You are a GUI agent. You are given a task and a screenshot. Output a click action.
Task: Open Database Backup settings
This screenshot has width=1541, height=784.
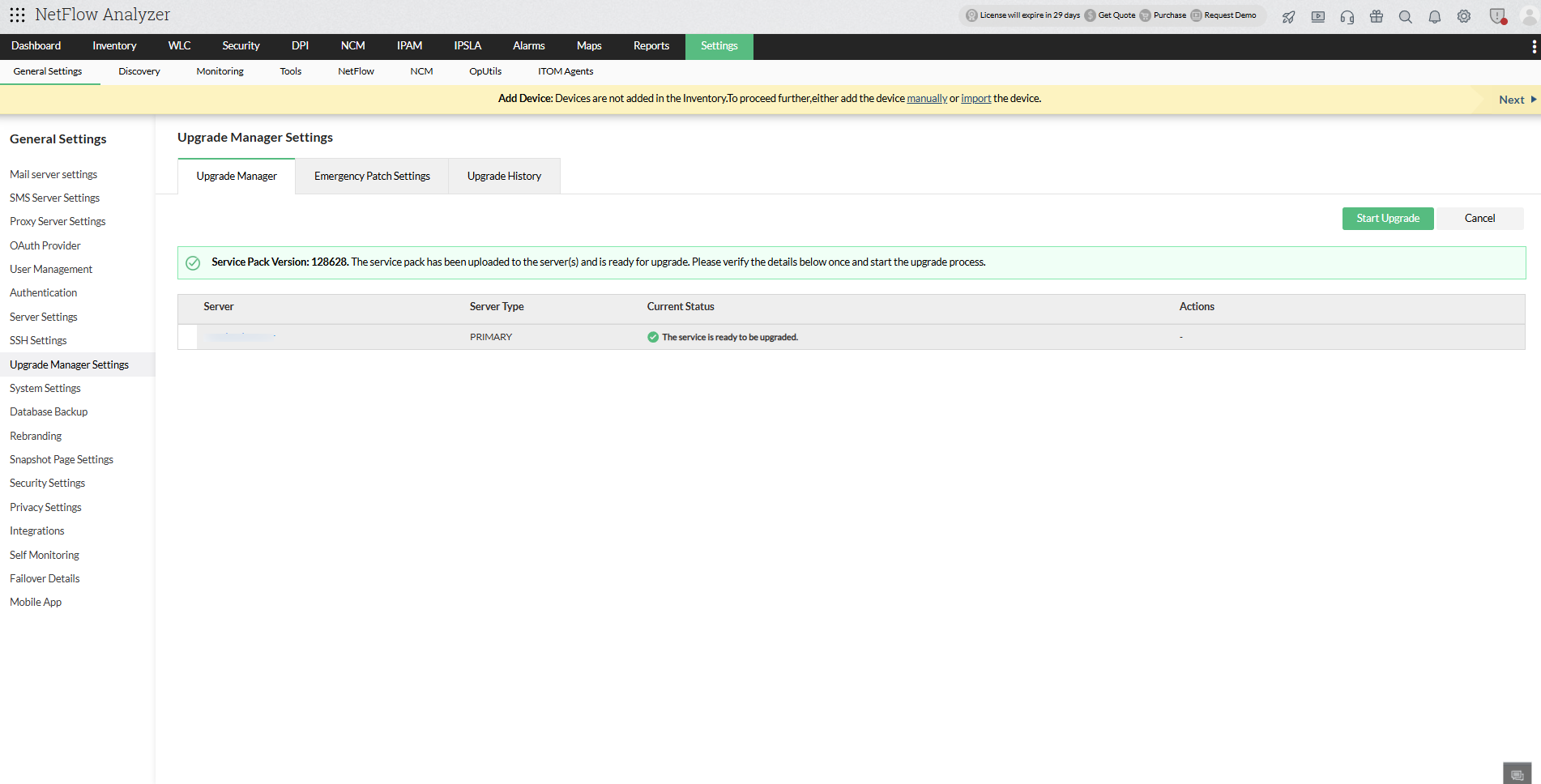click(49, 411)
